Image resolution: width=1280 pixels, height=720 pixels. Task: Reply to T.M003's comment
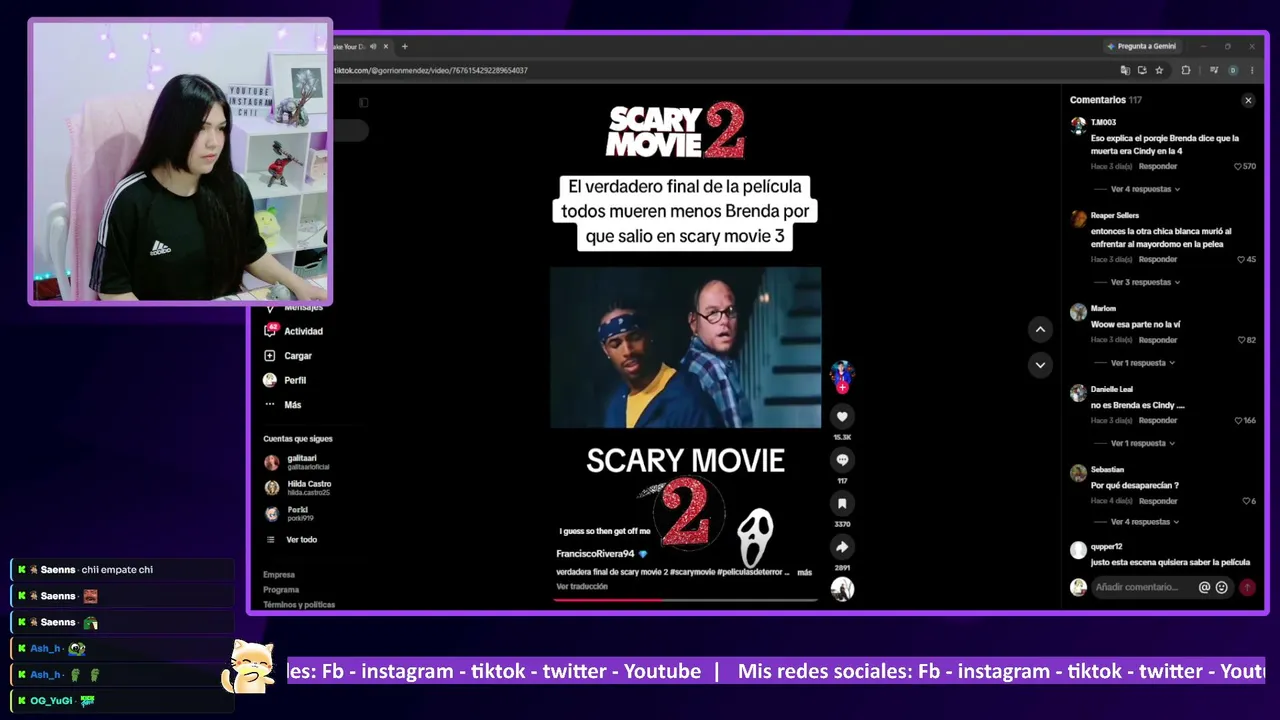coord(1158,166)
